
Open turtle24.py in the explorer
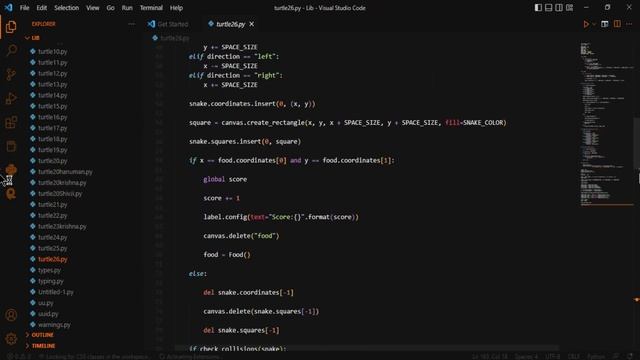coord(53,237)
